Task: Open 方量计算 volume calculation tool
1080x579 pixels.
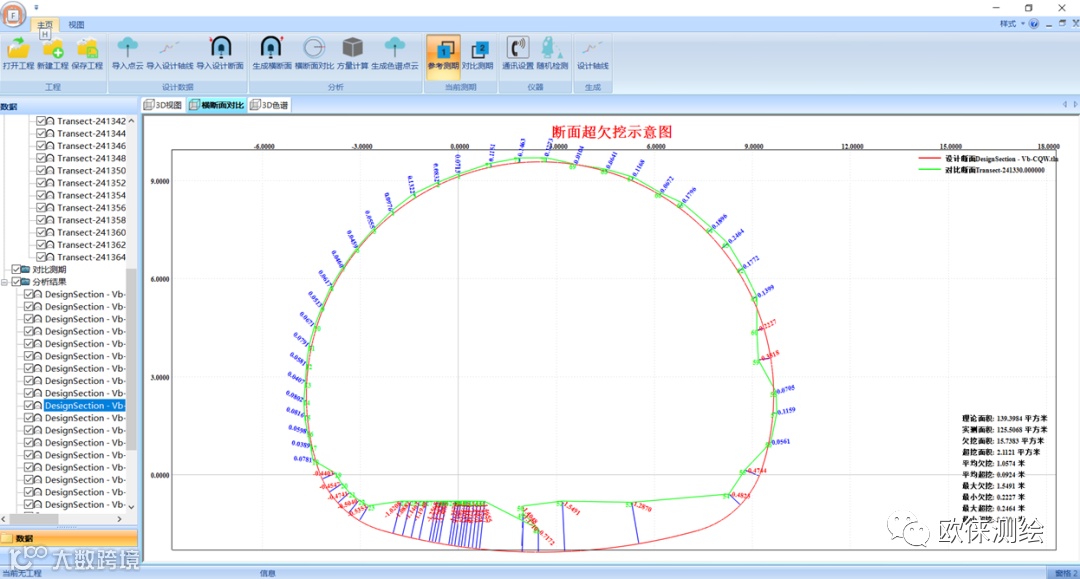Action: tap(353, 54)
